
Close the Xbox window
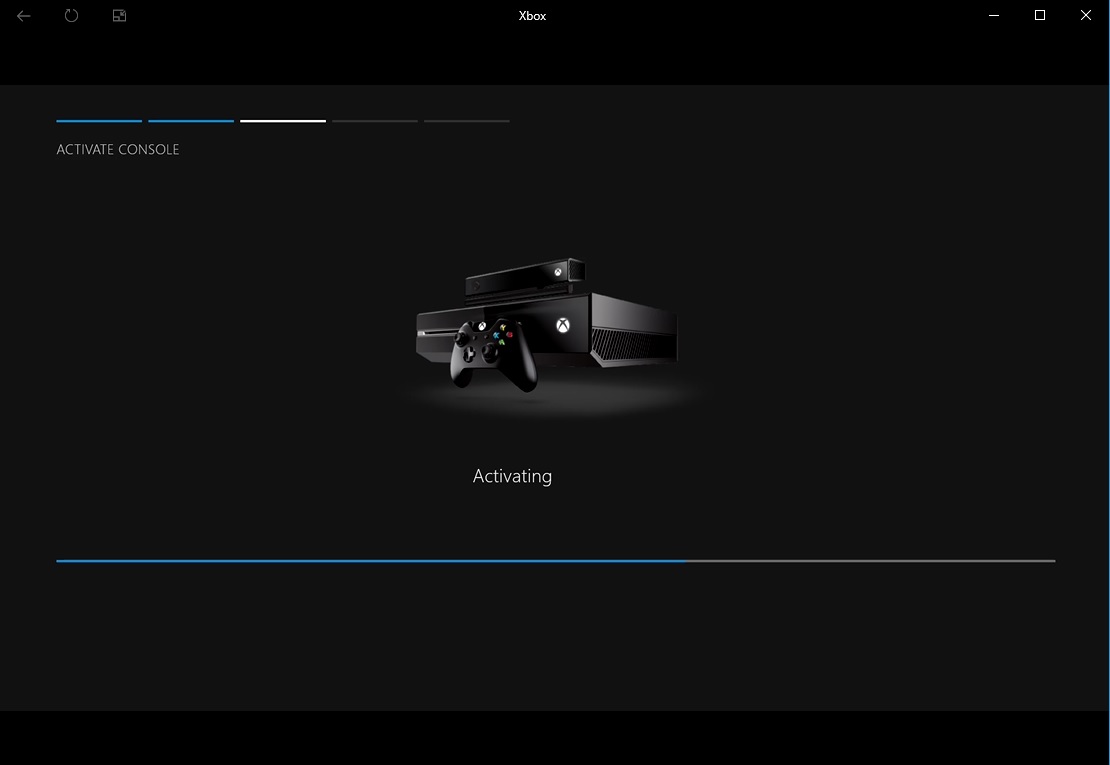1086,15
